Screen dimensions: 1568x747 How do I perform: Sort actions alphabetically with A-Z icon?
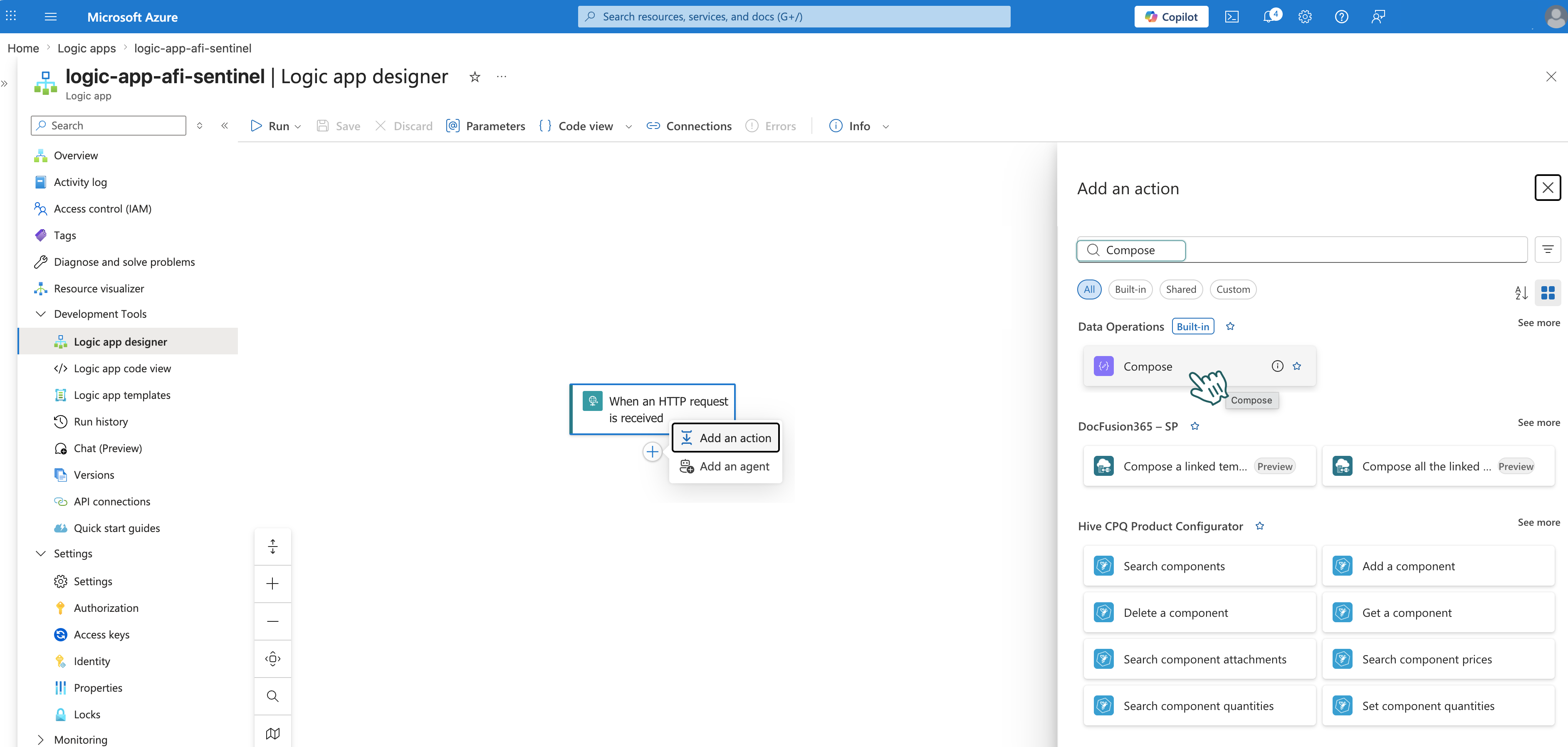coord(1521,293)
